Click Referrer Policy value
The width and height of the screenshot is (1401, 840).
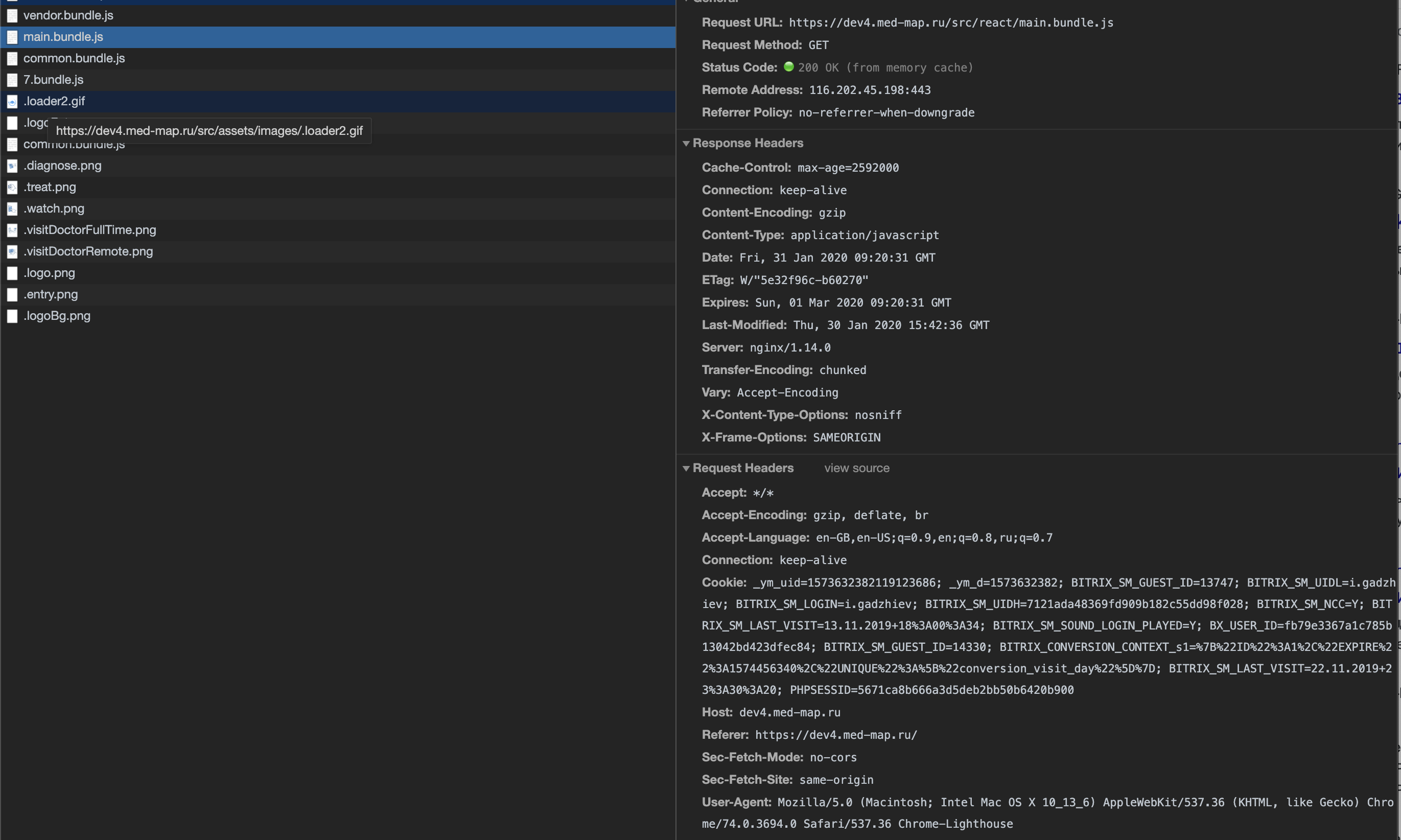click(x=886, y=112)
